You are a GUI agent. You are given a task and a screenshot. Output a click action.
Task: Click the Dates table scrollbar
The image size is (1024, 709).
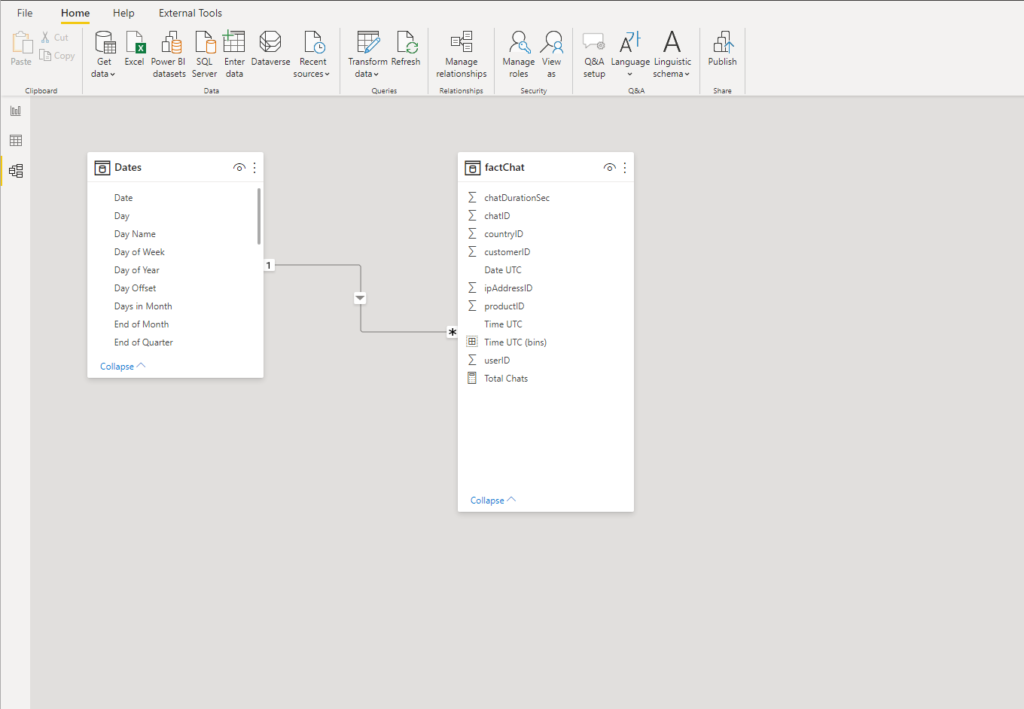point(259,216)
